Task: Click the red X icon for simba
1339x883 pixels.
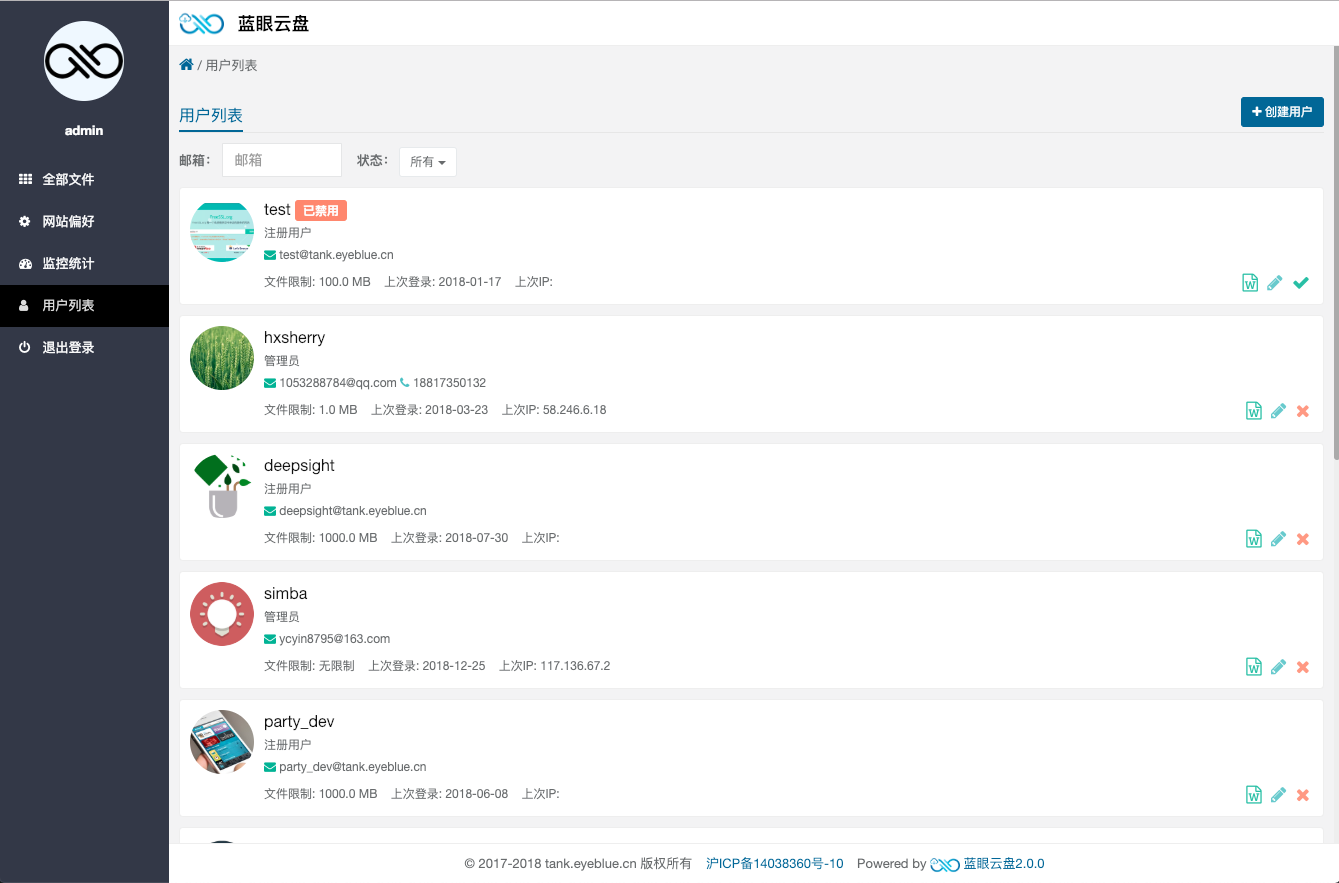Action: click(1302, 667)
